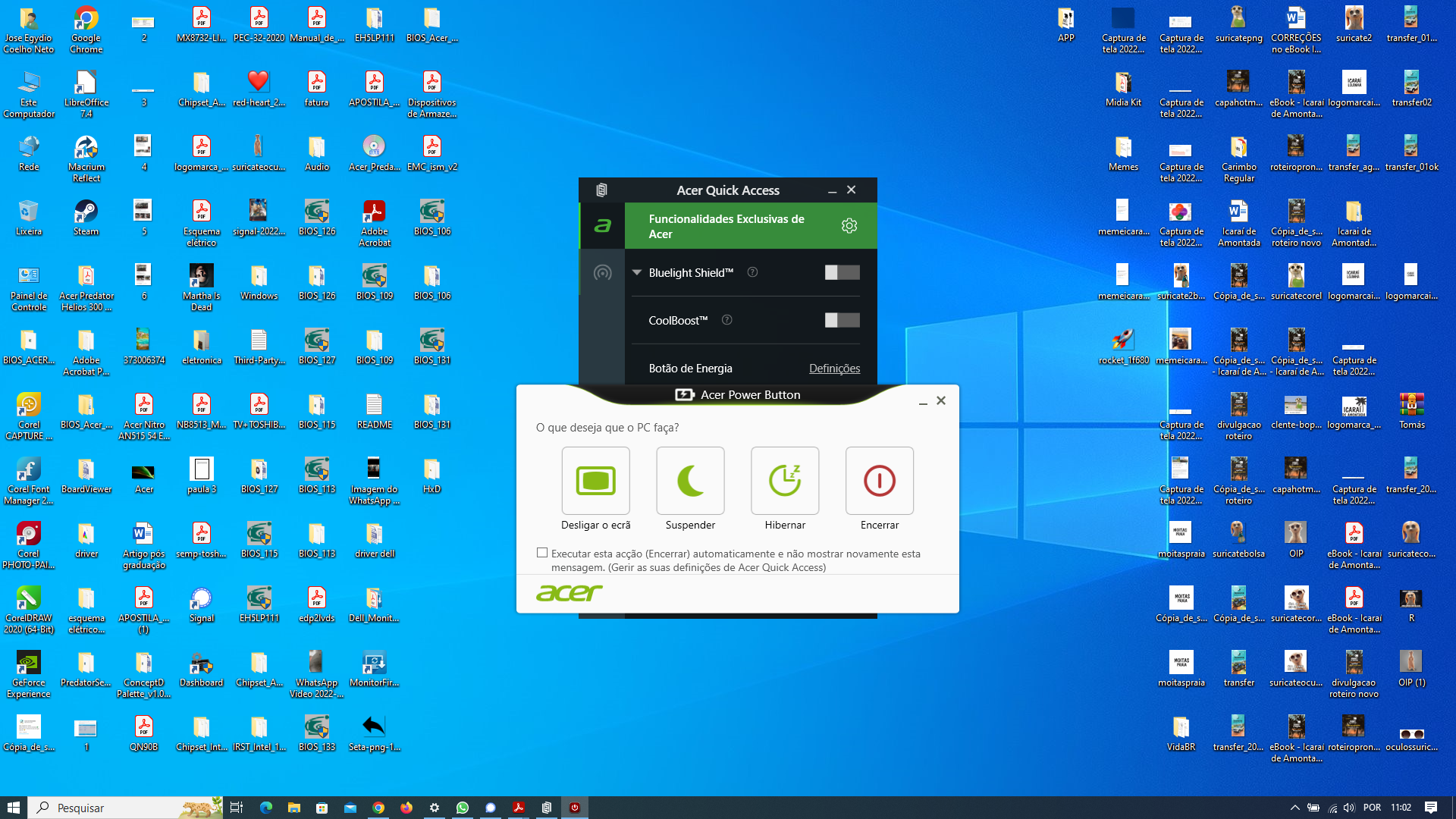Open Google Chrome from the taskbar
Viewport: 1456px width, 819px height.
[378, 808]
